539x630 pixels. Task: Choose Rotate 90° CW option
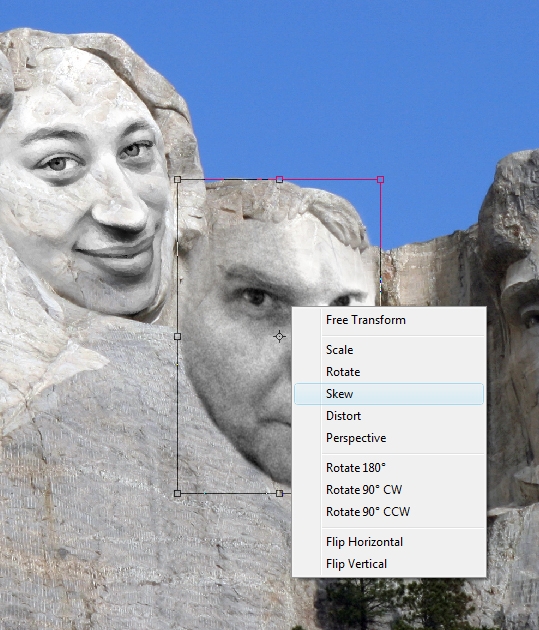pyautogui.click(x=389, y=490)
